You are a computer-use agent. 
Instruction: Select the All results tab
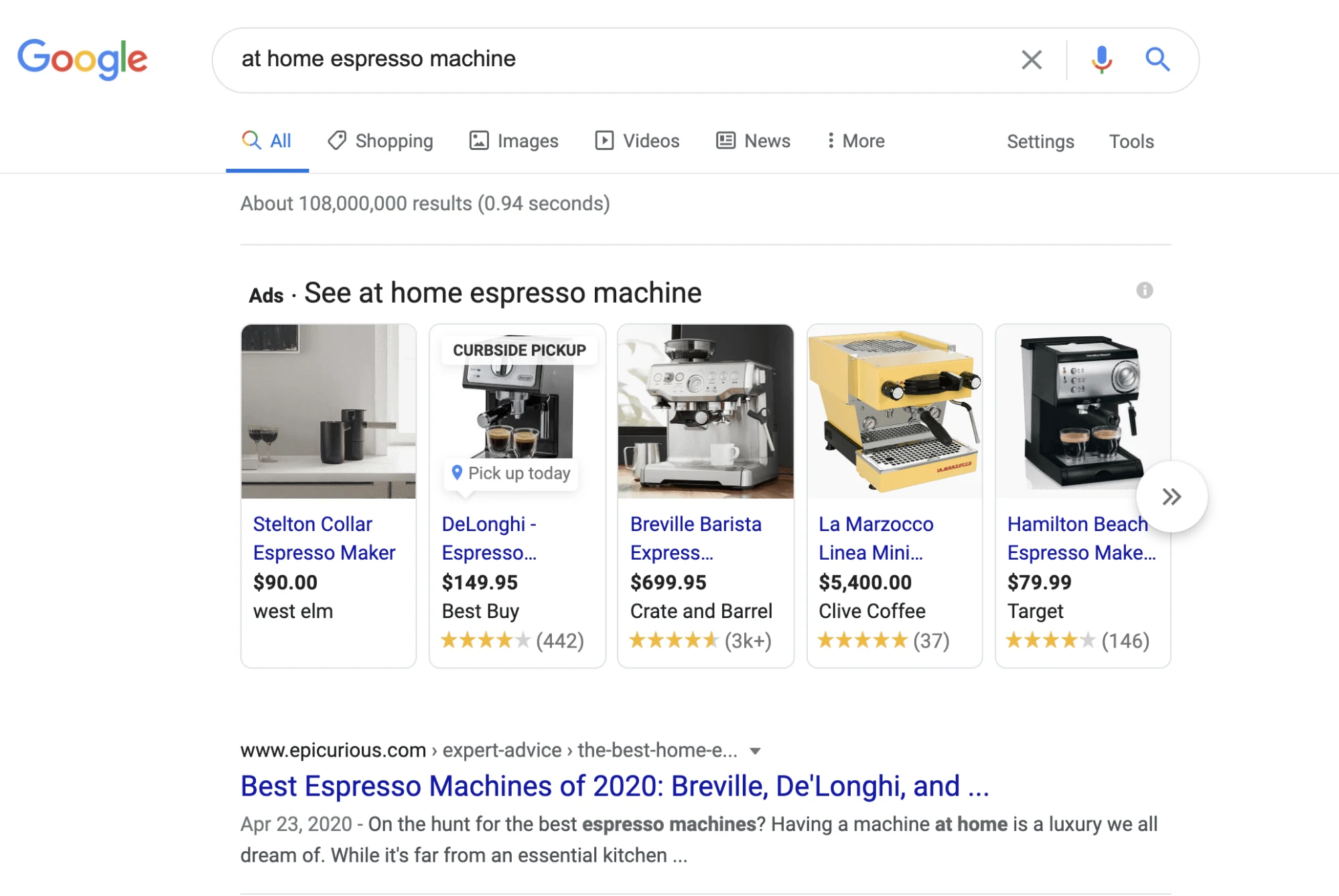tap(266, 141)
